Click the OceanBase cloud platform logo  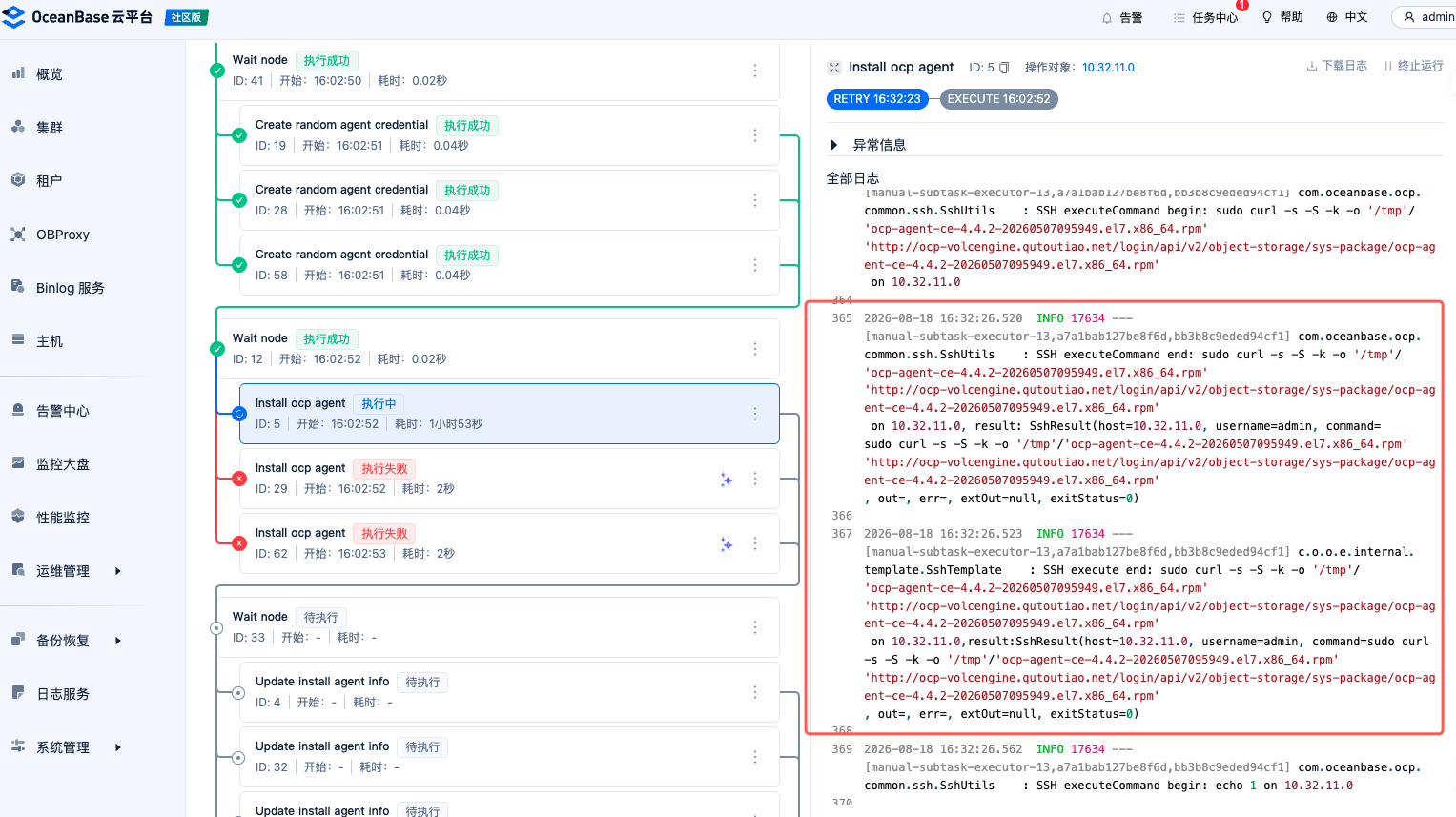(x=78, y=17)
